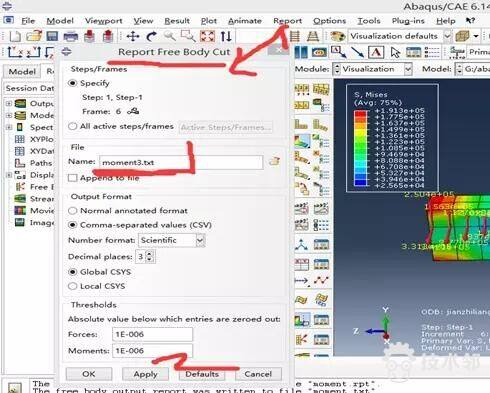This screenshot has height=393, width=490.
Task: Click the Create Free Body Cut icon
Action: (302, 340)
